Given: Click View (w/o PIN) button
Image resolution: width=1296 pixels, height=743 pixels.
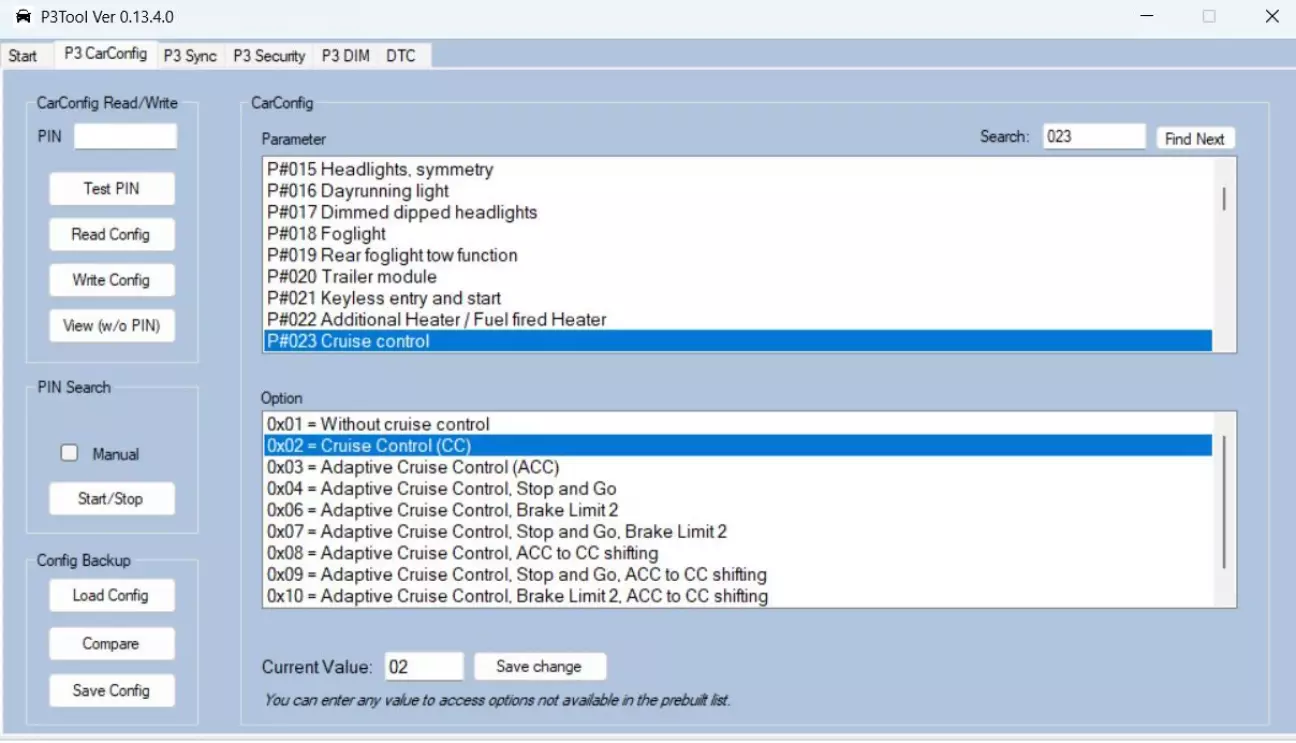Looking at the screenshot, I should point(111,325).
